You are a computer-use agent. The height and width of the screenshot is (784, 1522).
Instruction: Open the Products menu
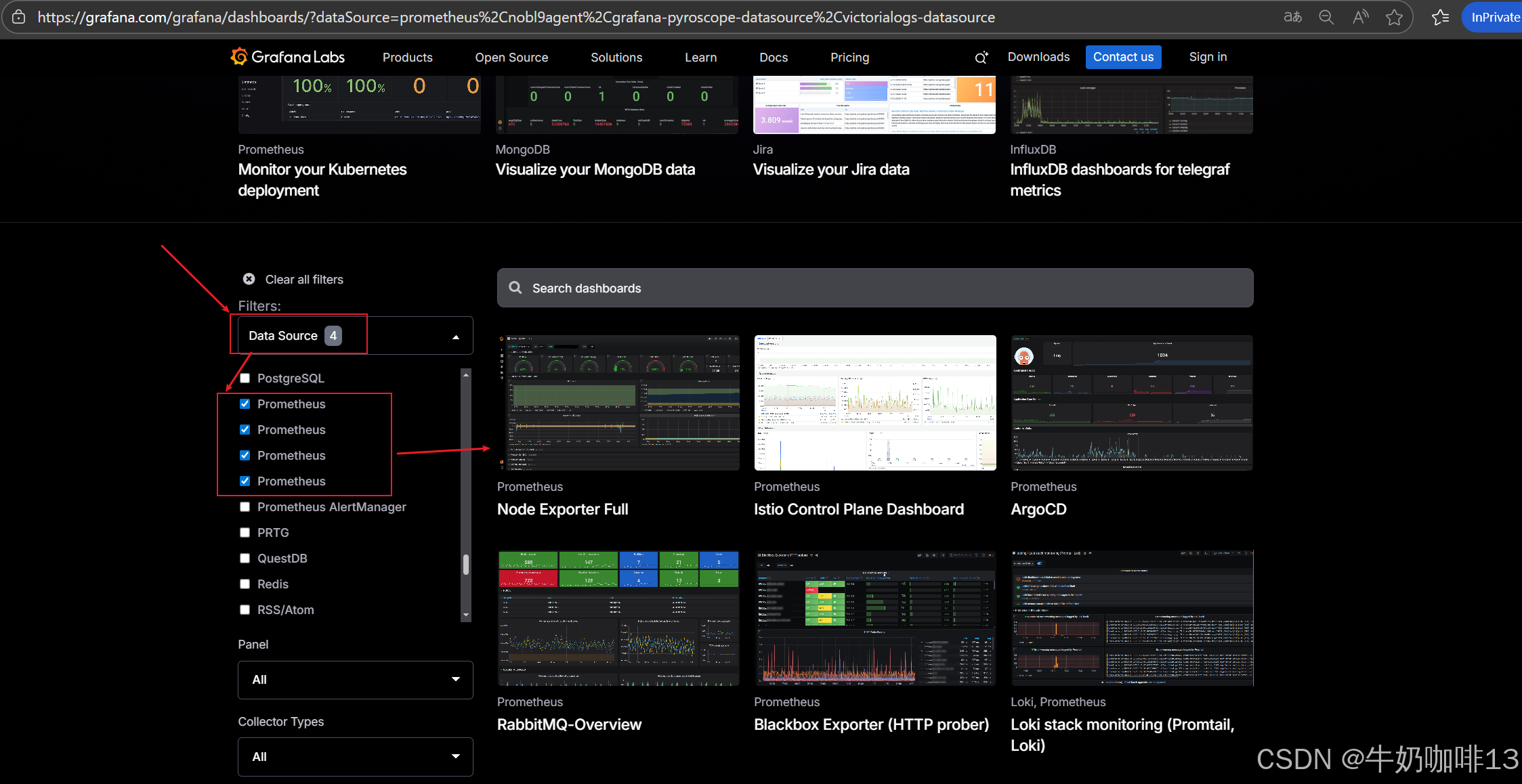click(407, 58)
